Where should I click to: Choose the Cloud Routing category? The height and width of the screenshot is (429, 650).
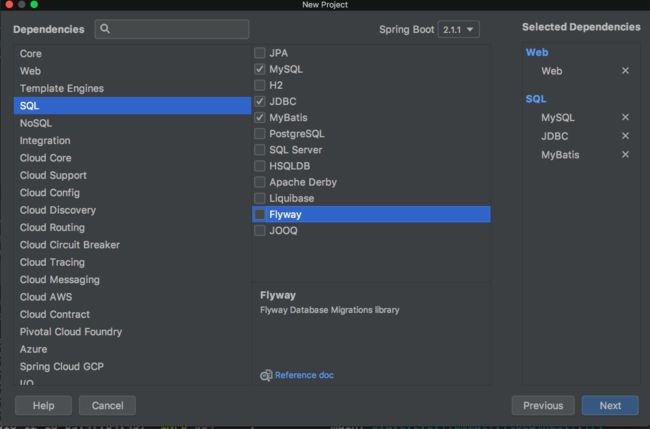tap(132, 228)
